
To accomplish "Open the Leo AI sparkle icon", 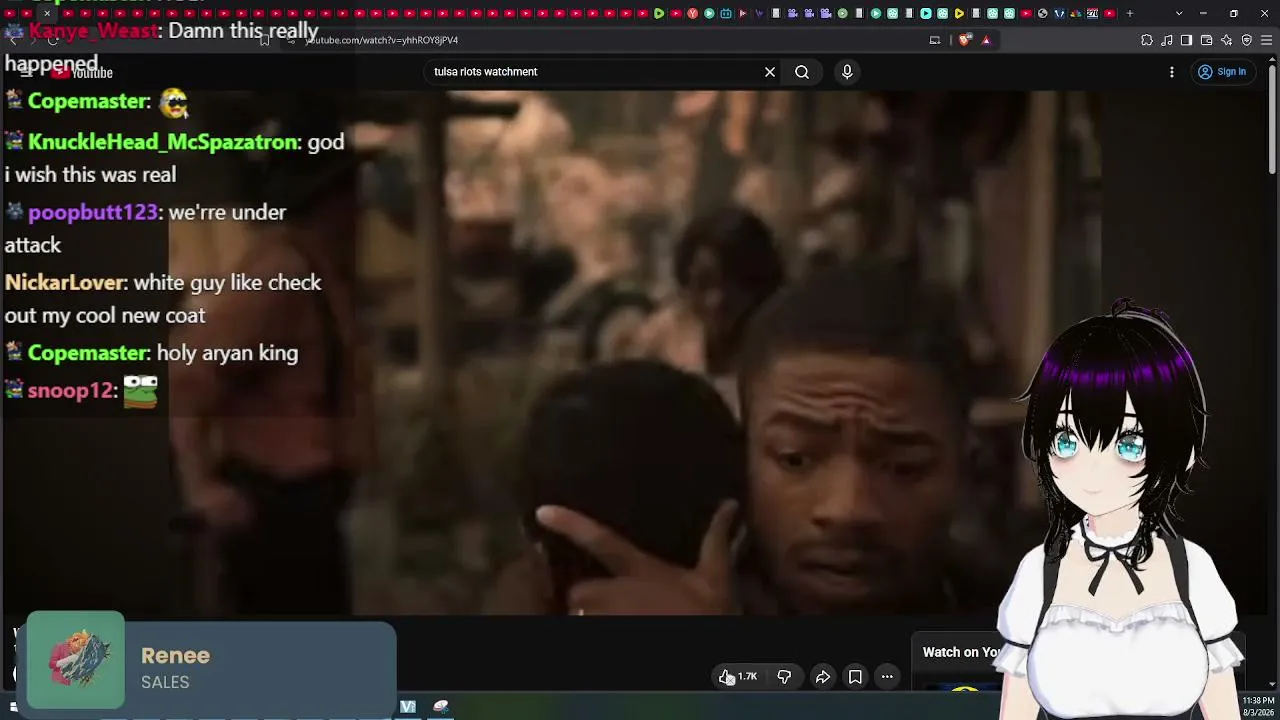I will 1227,40.
